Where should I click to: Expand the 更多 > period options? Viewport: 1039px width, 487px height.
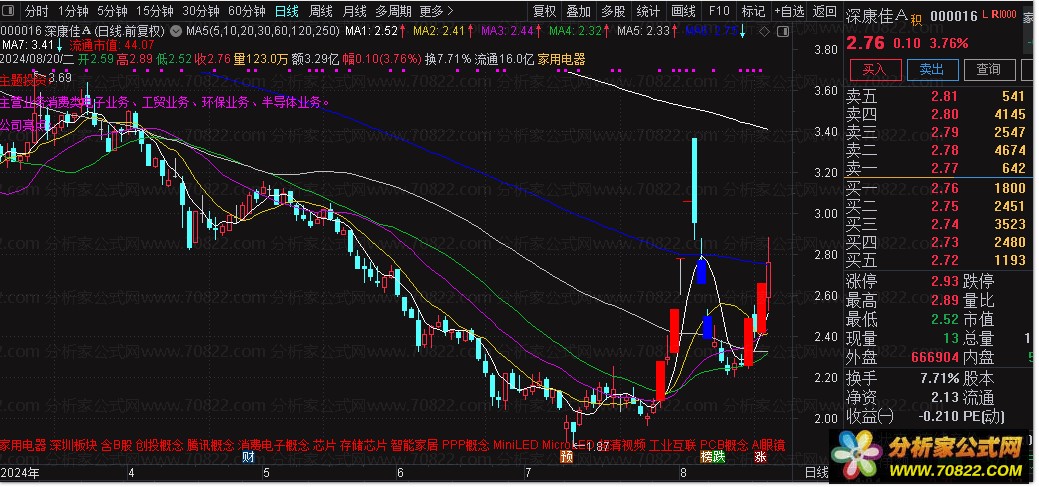437,11
